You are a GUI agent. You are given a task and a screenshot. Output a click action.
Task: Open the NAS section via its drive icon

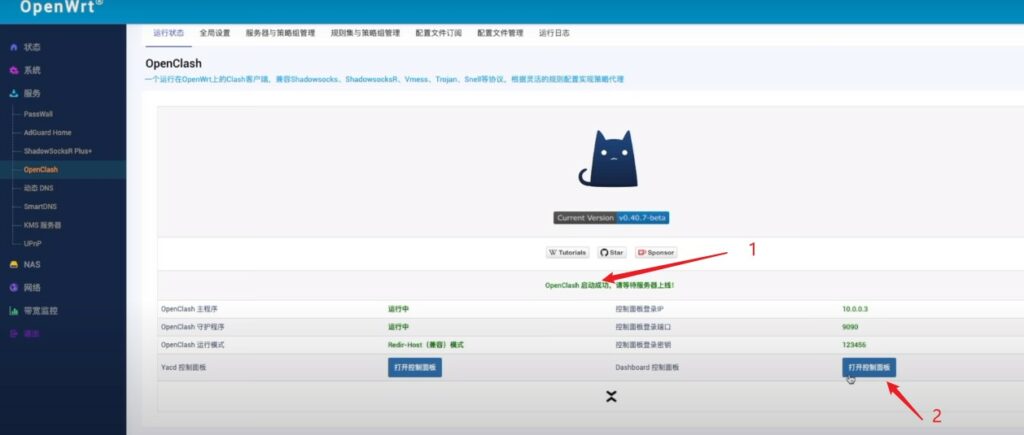(x=14, y=265)
